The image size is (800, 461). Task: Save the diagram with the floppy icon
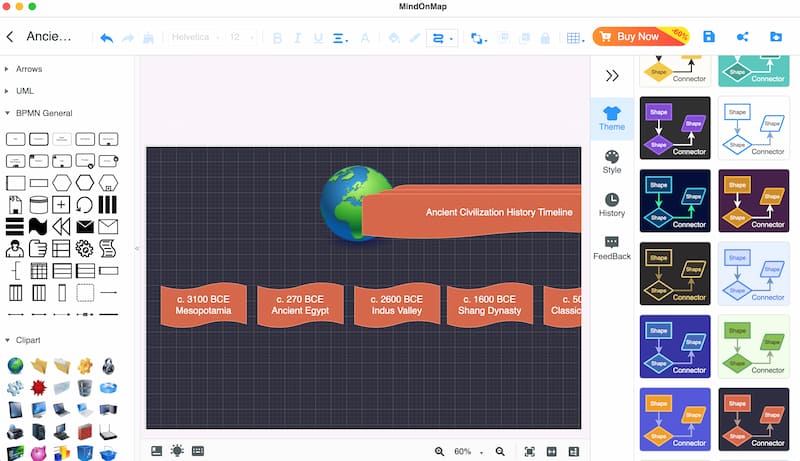click(x=709, y=37)
